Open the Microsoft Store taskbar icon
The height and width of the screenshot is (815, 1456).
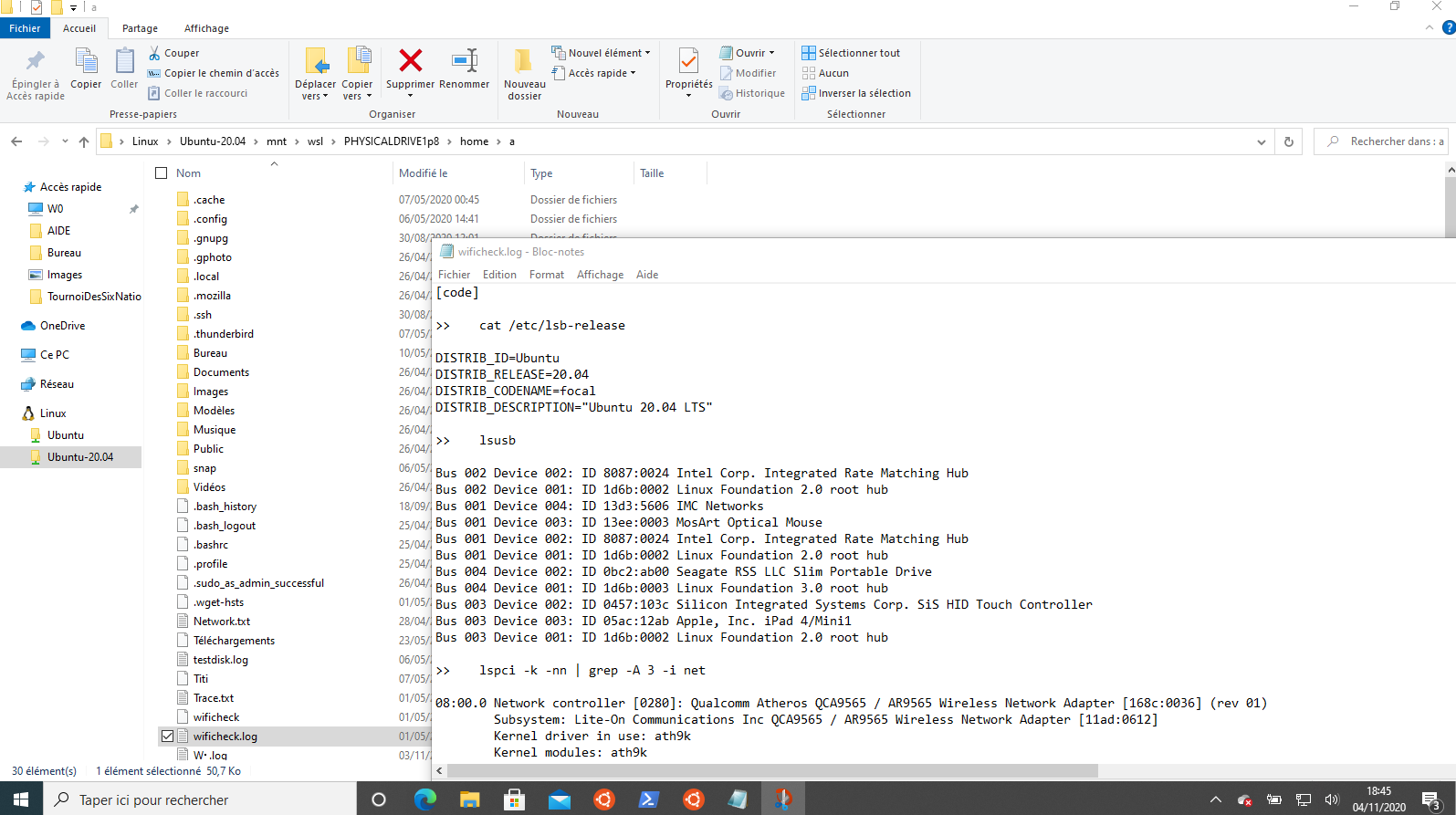coord(514,799)
